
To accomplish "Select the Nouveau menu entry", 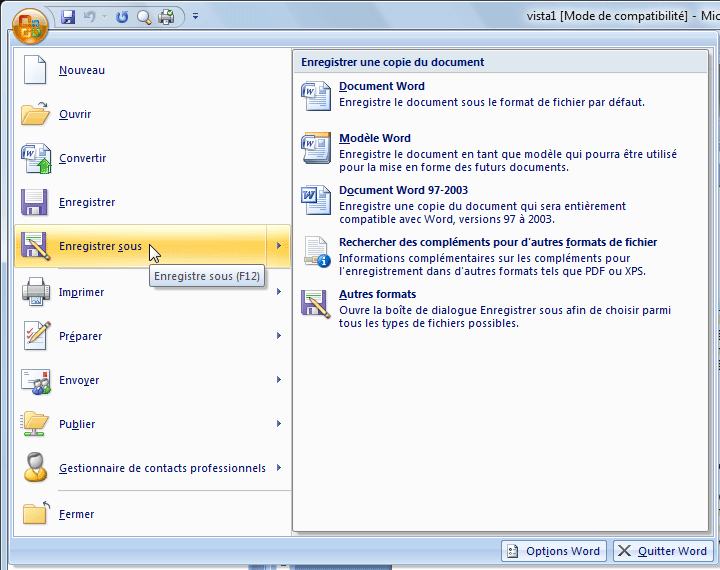I will pyautogui.click(x=152, y=70).
